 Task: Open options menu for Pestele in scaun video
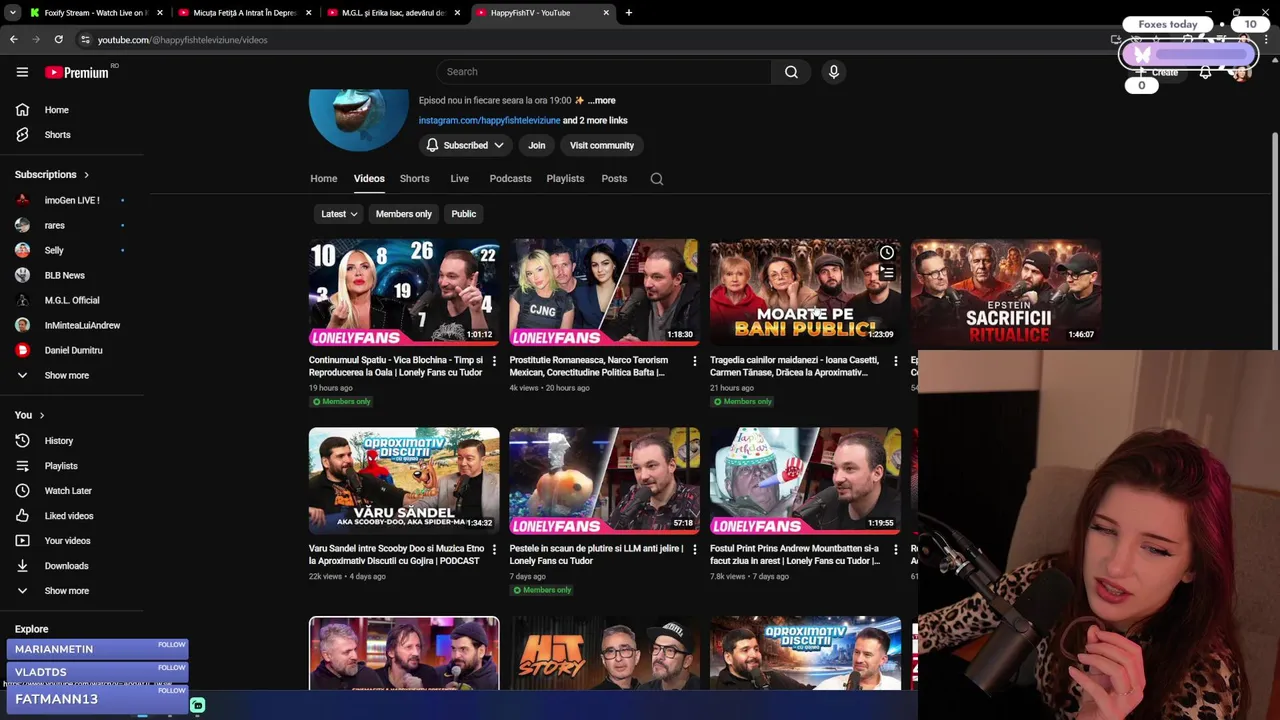pyautogui.click(x=695, y=549)
